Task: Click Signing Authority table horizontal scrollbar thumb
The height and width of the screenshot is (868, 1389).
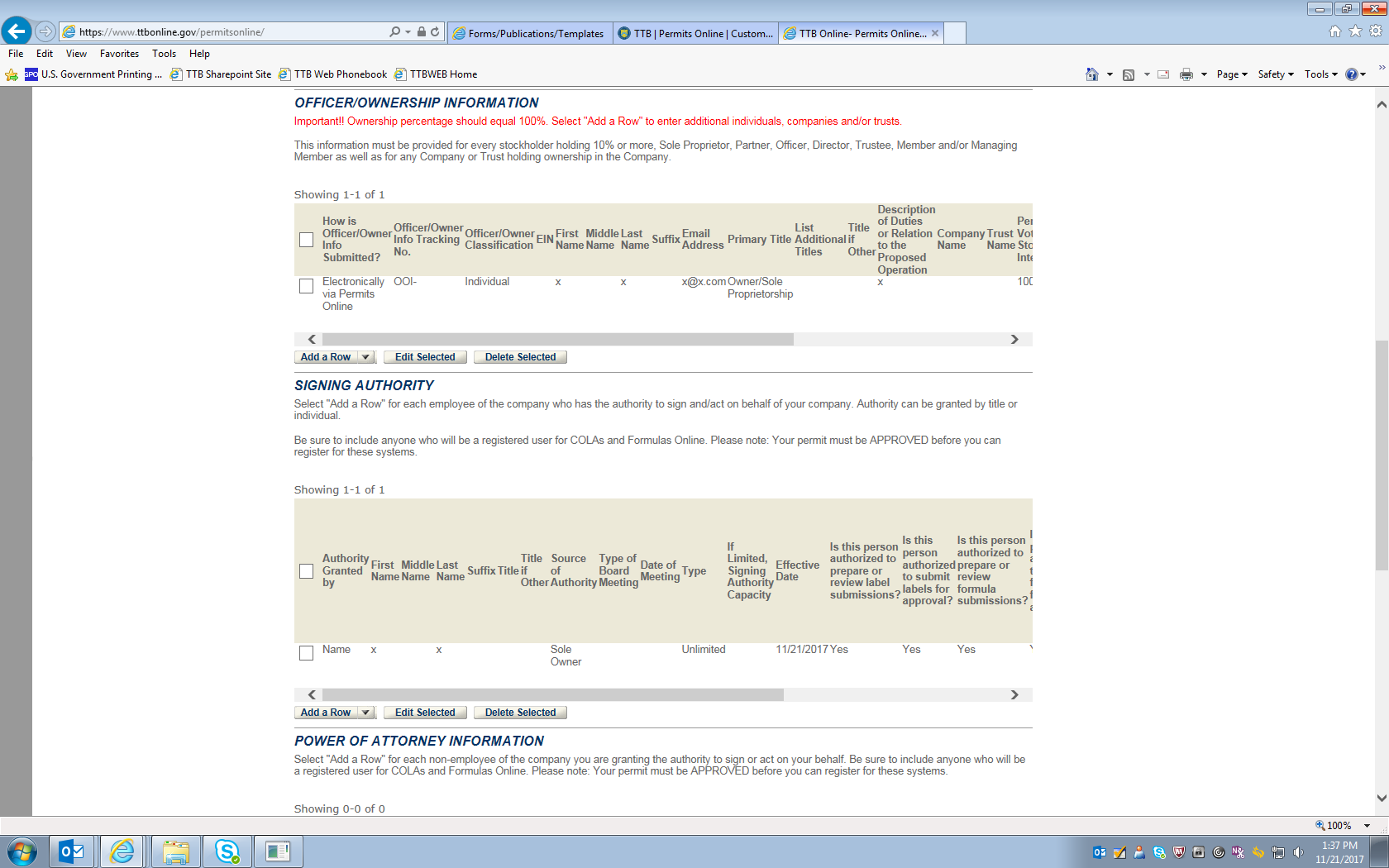Action: (x=553, y=695)
